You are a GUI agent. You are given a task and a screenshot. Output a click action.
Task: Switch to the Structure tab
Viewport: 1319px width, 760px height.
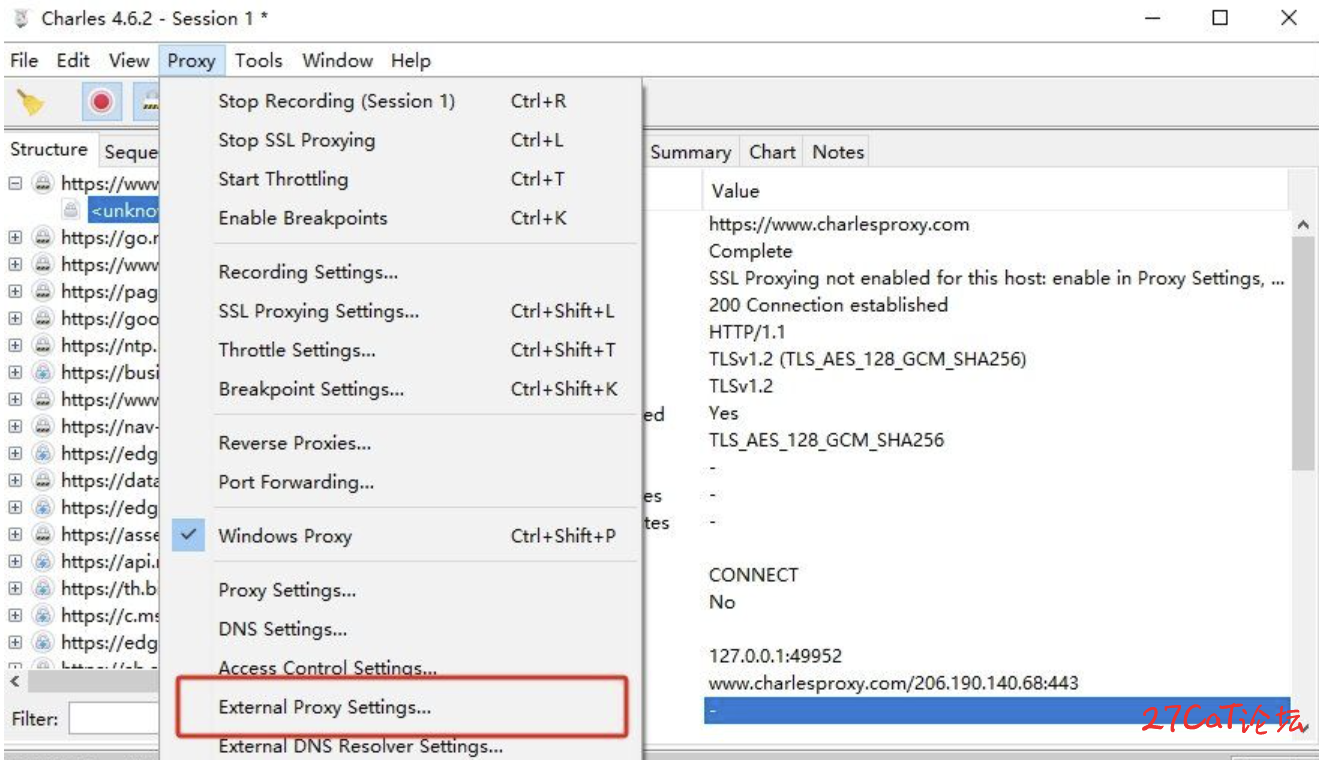tap(49, 150)
